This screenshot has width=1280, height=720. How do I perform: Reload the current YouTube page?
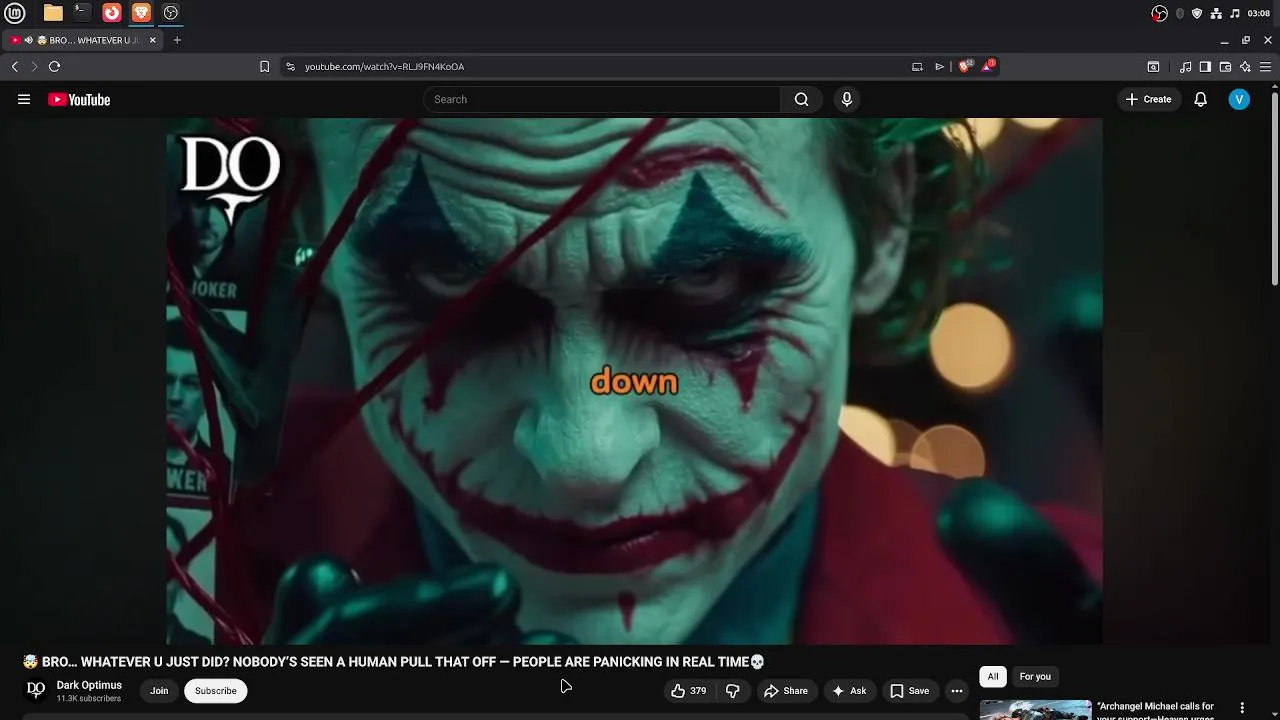54,66
